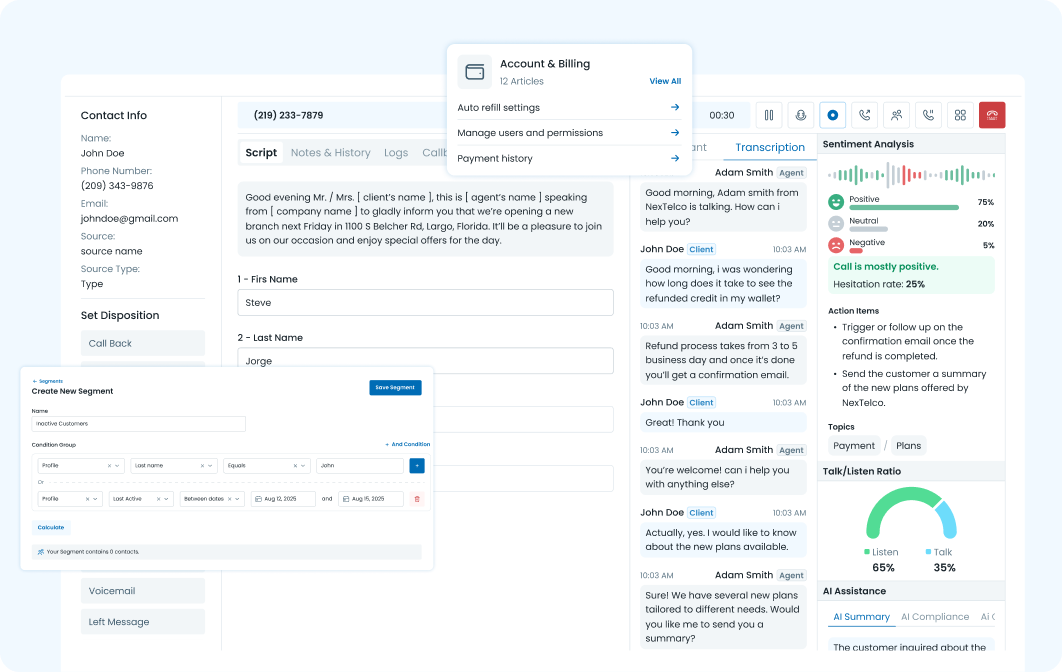Viewport: 1062px width, 672px height.
Task: Click the Positive sentiment progress bar
Action: (x=903, y=208)
